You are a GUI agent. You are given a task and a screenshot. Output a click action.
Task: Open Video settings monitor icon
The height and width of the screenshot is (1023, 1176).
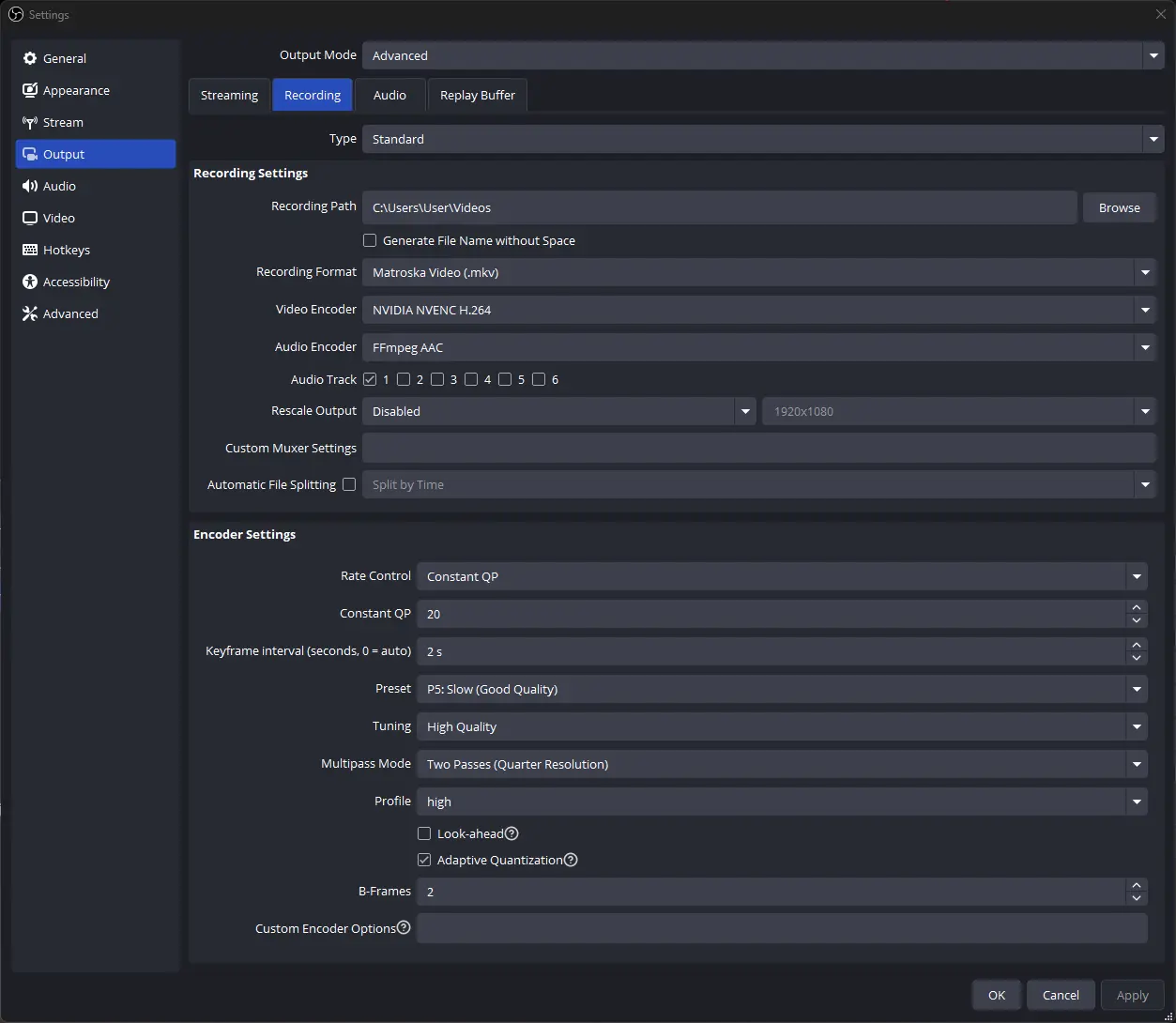(30, 218)
